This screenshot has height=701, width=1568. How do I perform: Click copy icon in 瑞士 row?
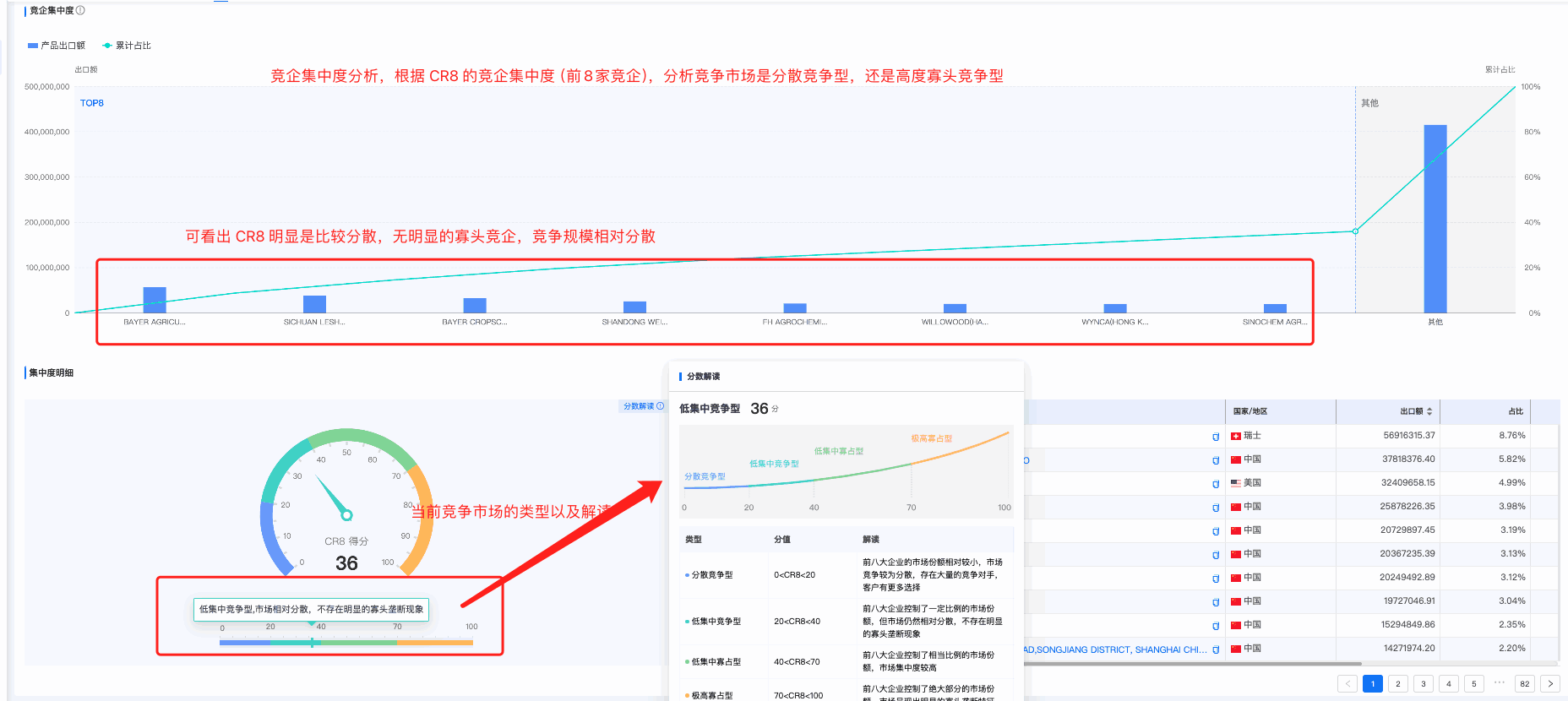pos(1216,437)
